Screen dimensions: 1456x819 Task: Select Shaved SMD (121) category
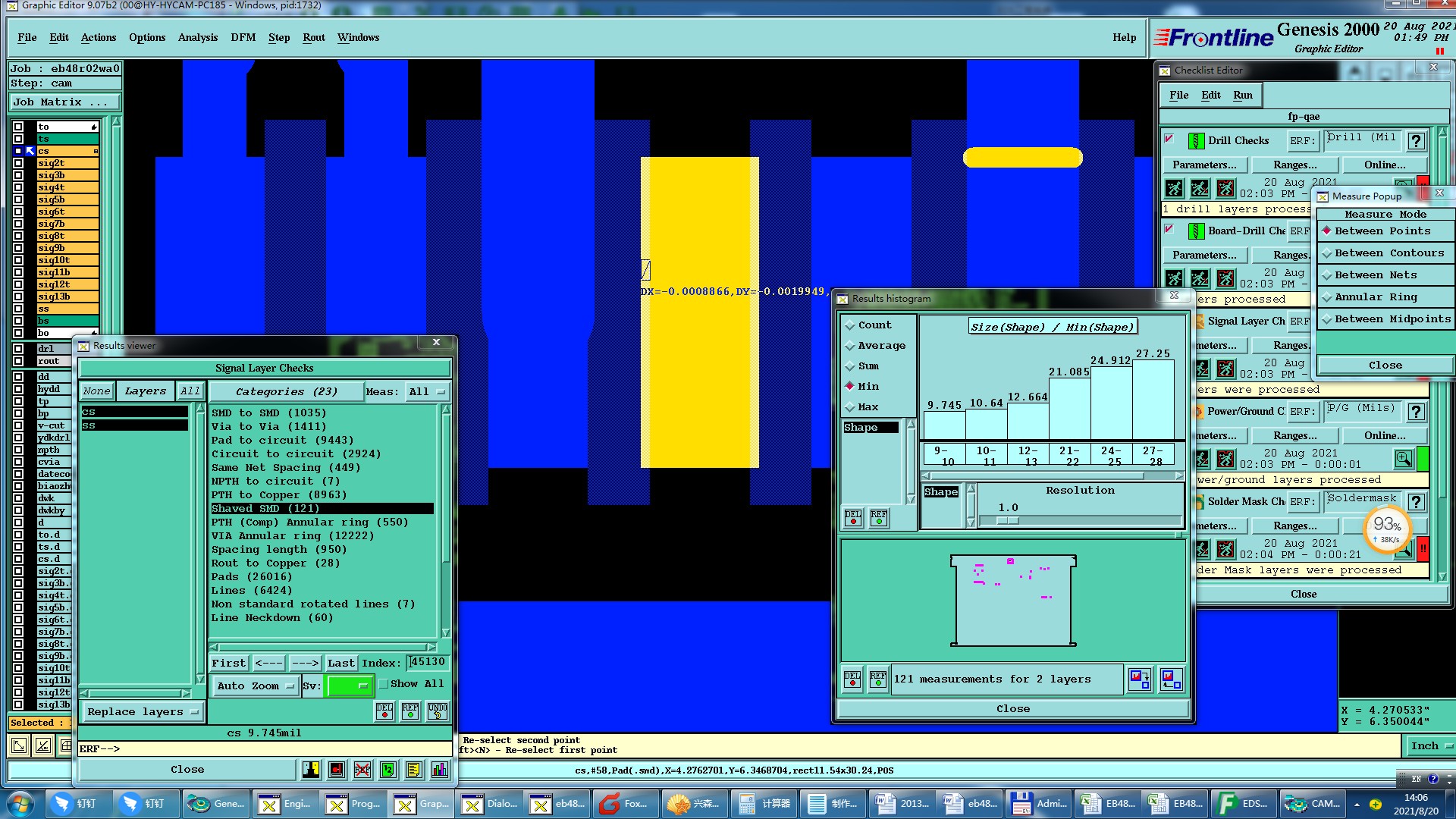point(322,509)
